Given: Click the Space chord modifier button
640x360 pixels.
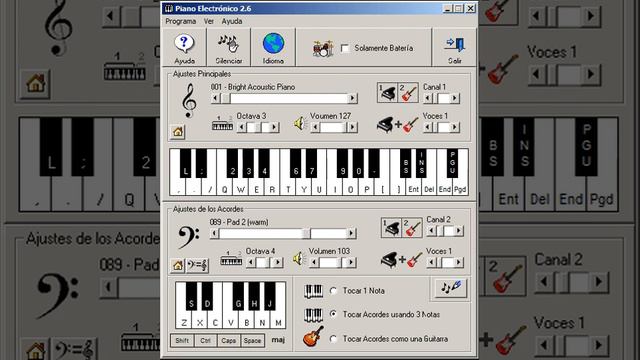Looking at the screenshot, I should click(252, 340).
